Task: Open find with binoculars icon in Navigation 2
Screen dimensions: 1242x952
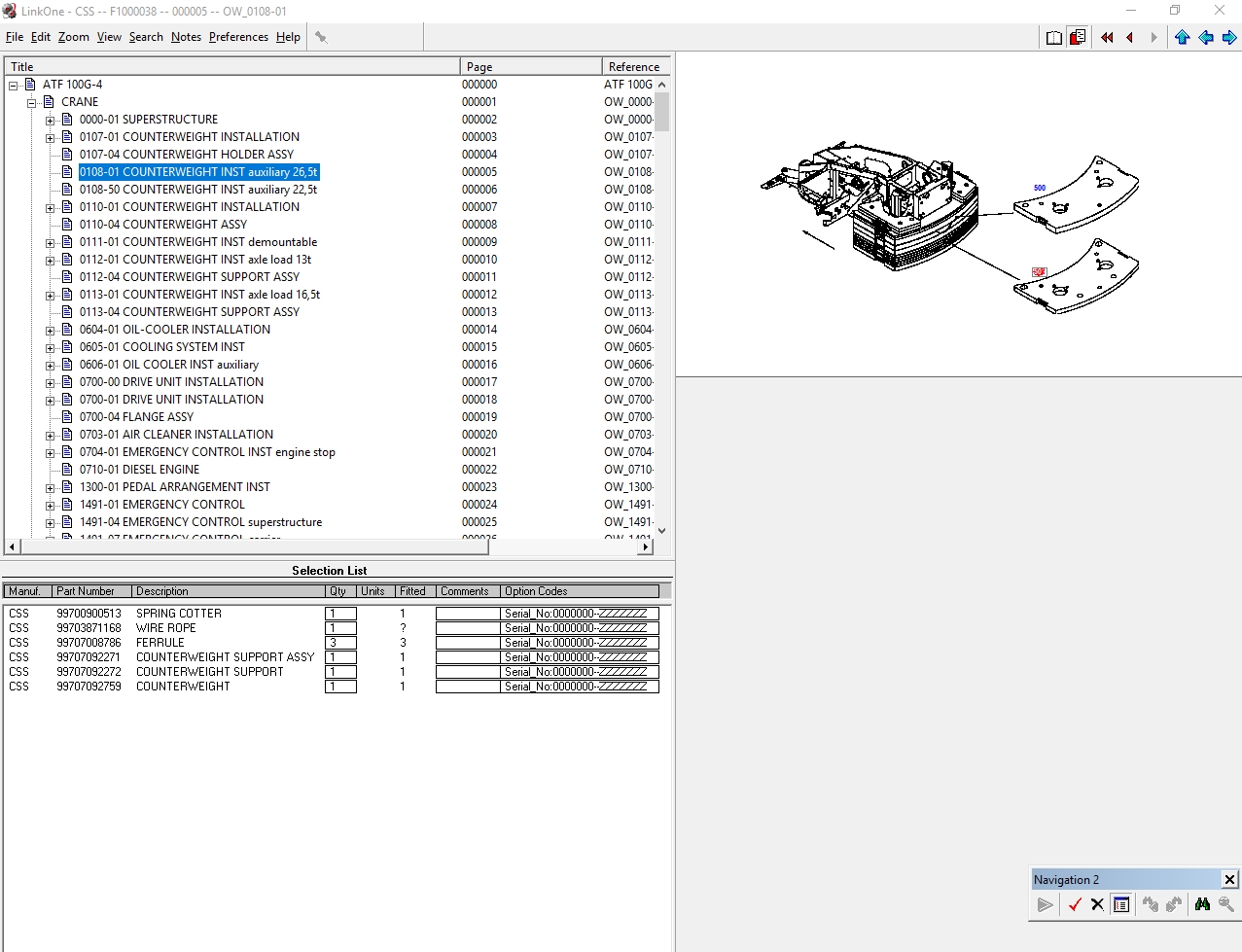Action: click(1201, 903)
